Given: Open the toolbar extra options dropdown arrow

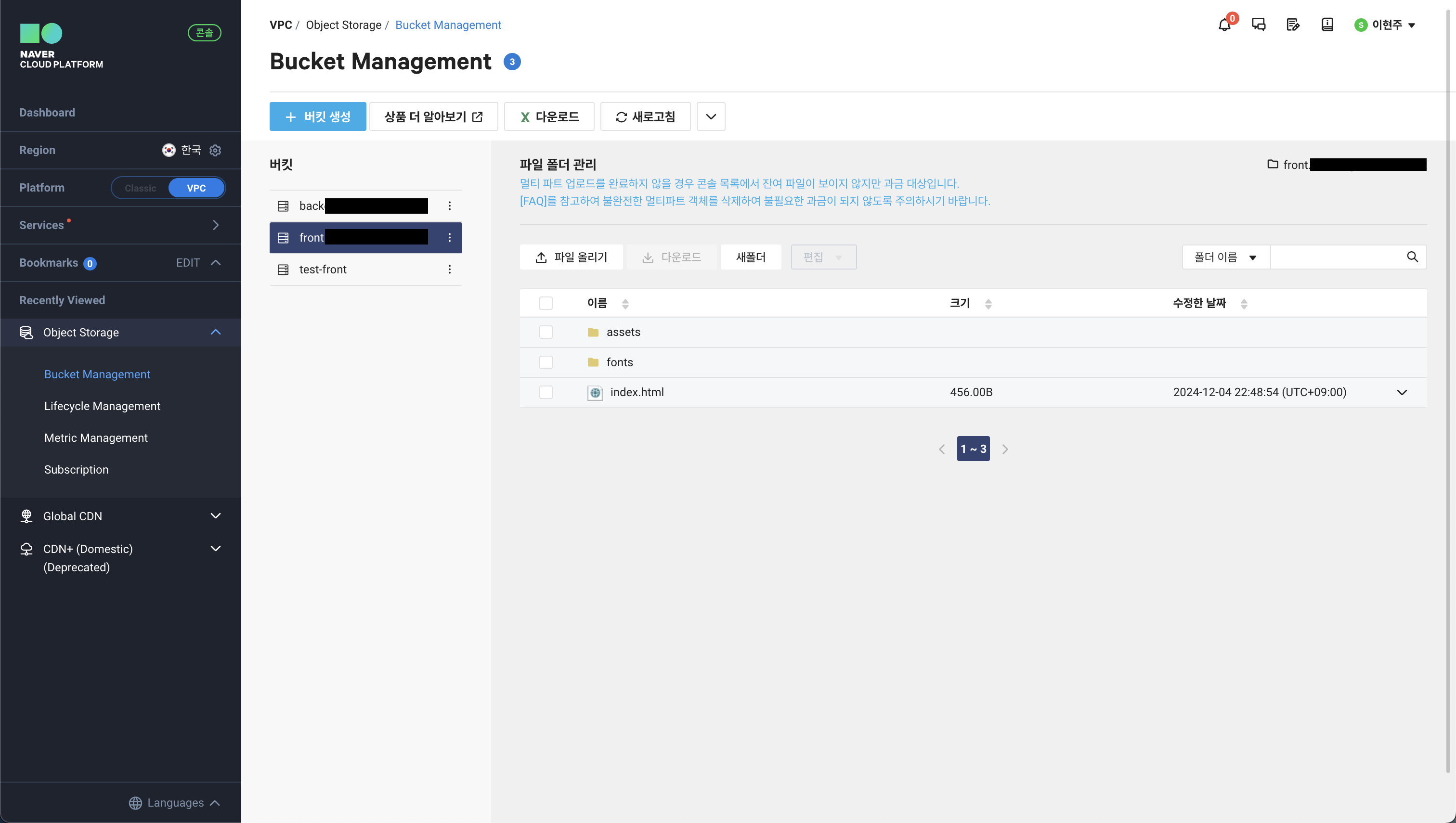Looking at the screenshot, I should [x=711, y=117].
